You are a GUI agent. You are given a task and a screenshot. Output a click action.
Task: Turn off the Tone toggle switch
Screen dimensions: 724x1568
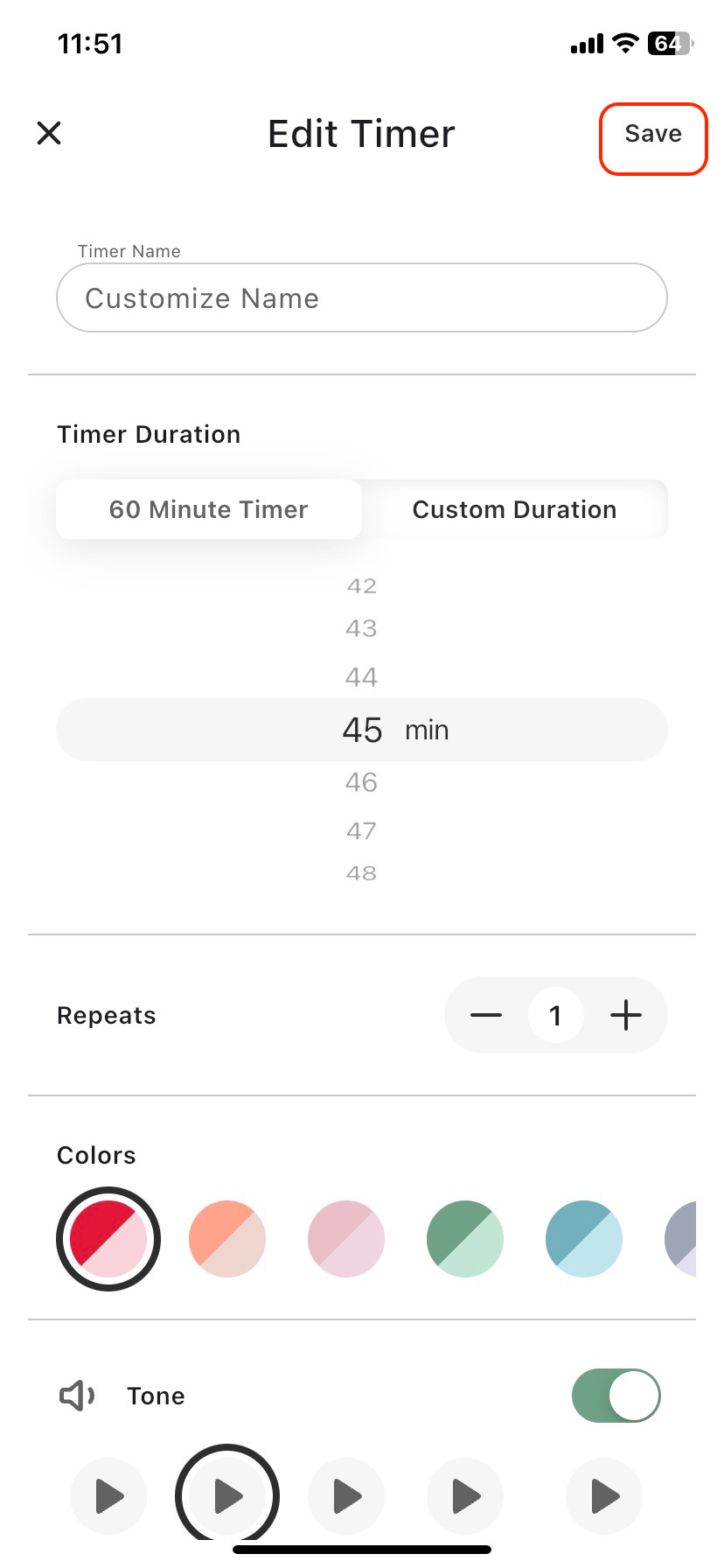point(616,1396)
